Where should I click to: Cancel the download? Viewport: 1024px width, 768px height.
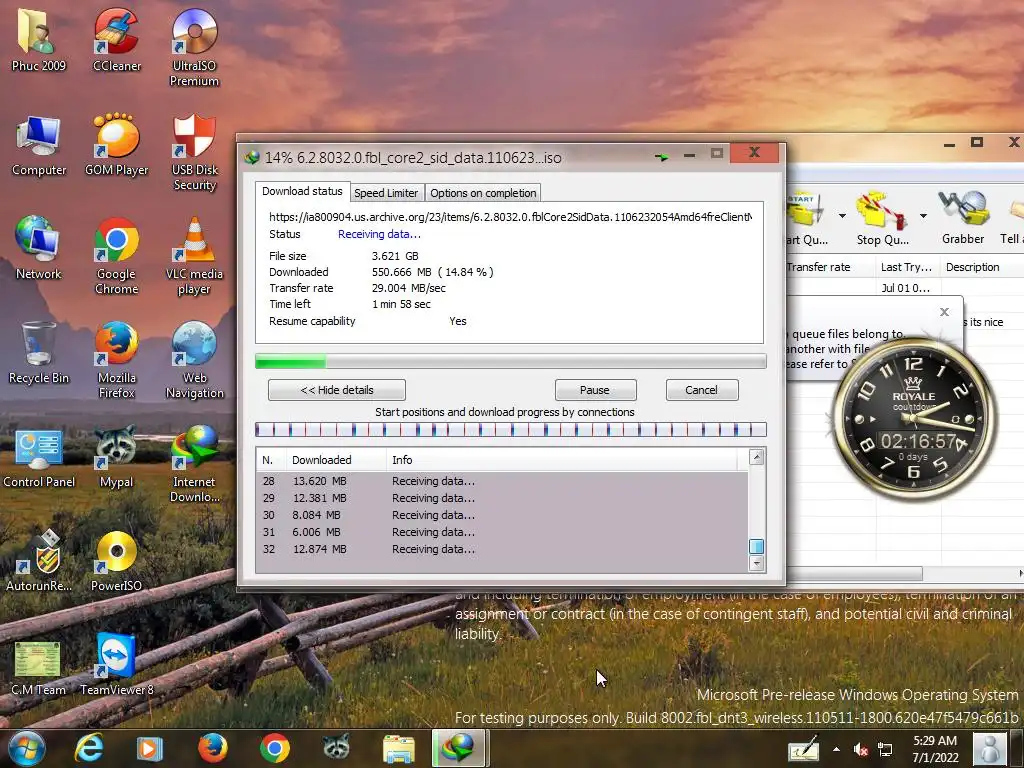[x=701, y=390]
